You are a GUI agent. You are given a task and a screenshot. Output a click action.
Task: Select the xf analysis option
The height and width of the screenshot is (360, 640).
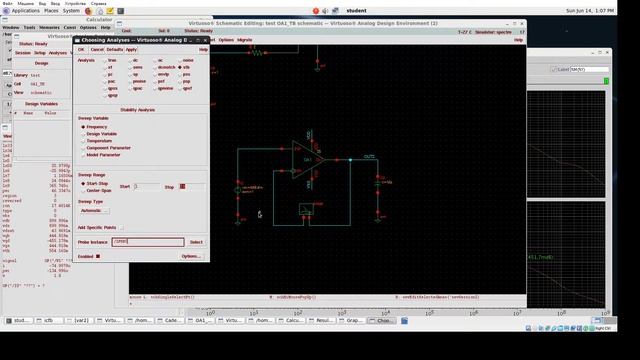pos(105,67)
